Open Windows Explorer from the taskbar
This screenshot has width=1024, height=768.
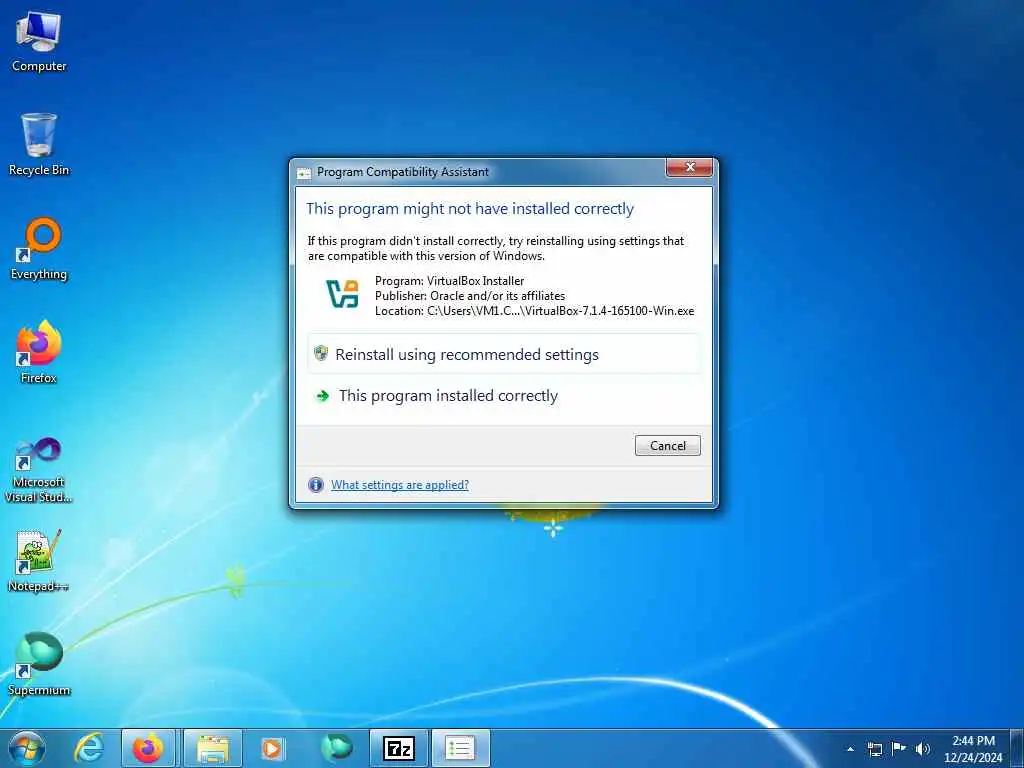(x=213, y=748)
